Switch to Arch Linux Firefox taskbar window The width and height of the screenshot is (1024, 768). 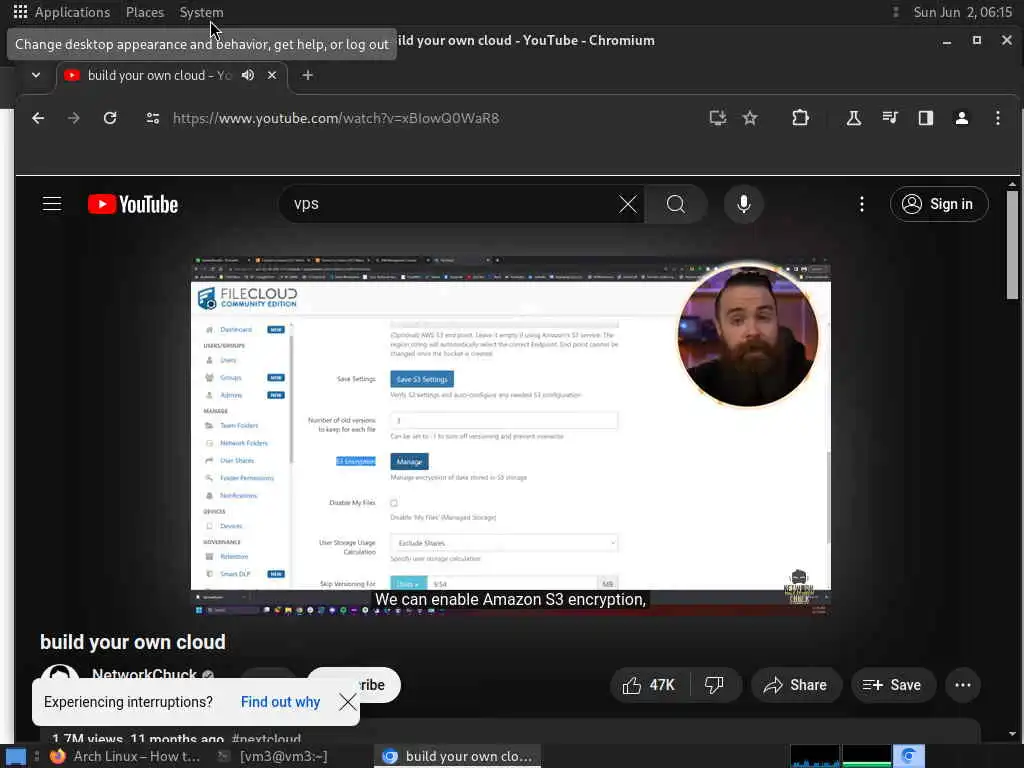pyautogui.click(x=125, y=756)
